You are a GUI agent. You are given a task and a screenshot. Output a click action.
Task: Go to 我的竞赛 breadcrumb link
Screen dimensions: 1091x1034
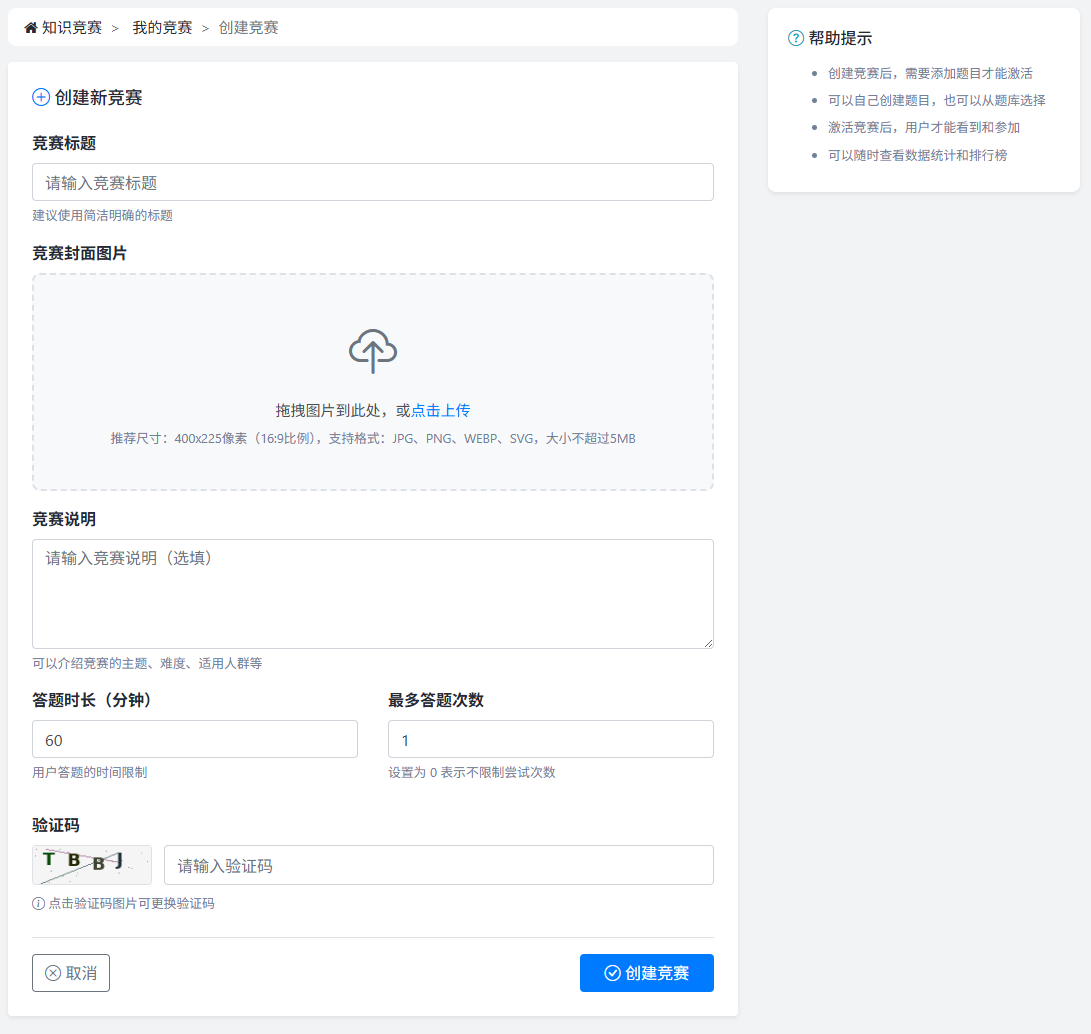[162, 28]
